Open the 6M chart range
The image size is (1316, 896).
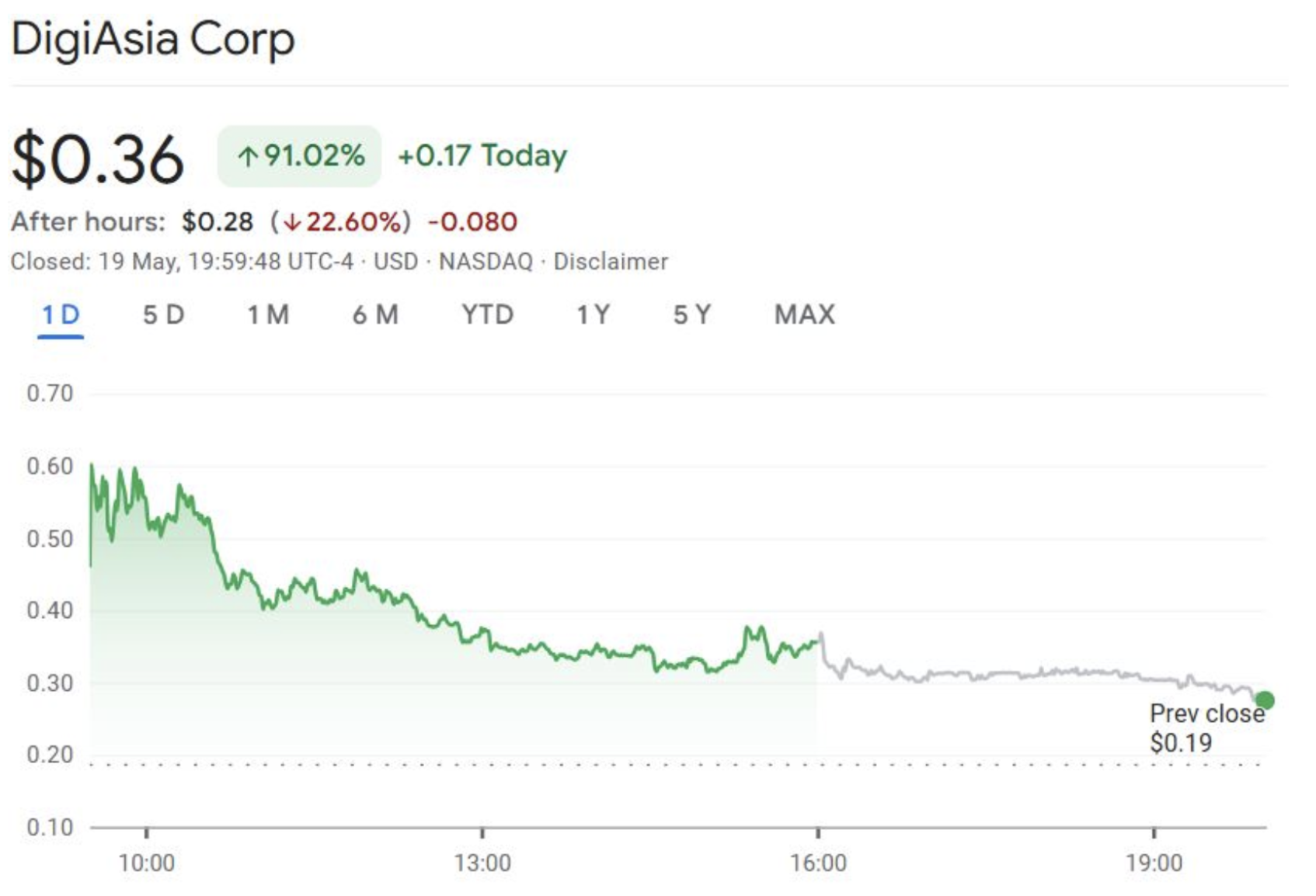point(375,315)
